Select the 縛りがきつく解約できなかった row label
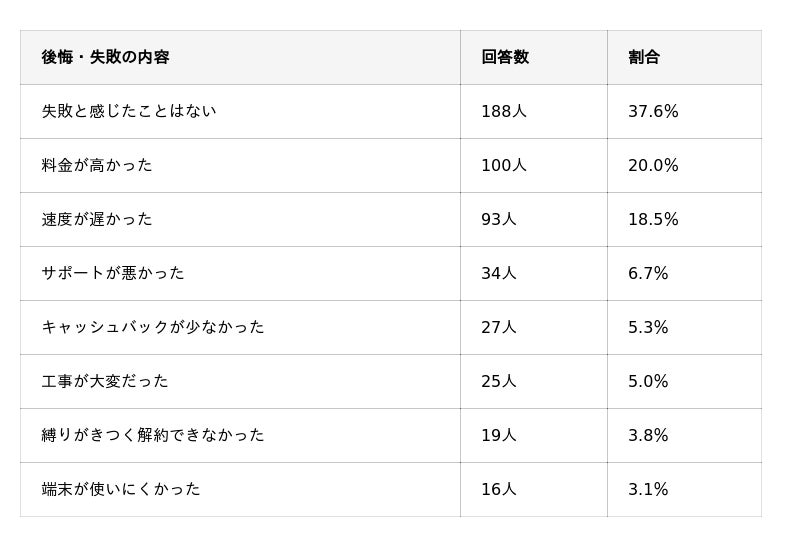Image resolution: width=800 pixels, height=547 pixels. click(152, 436)
